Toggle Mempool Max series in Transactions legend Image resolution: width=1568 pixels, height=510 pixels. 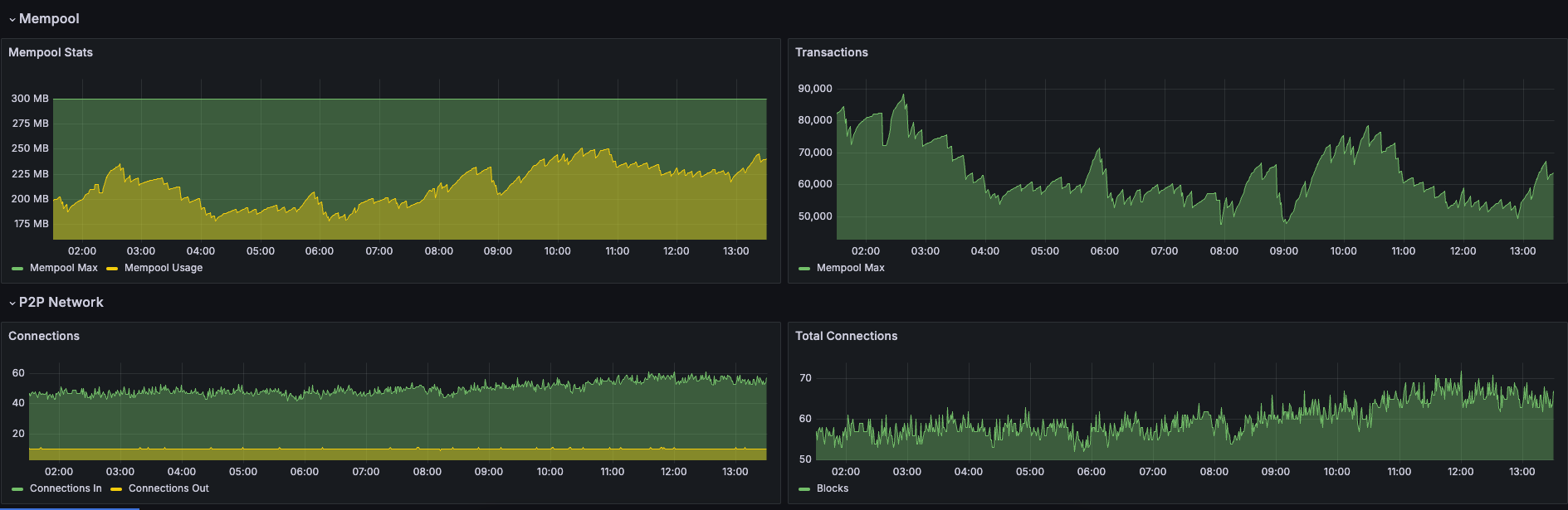click(850, 268)
